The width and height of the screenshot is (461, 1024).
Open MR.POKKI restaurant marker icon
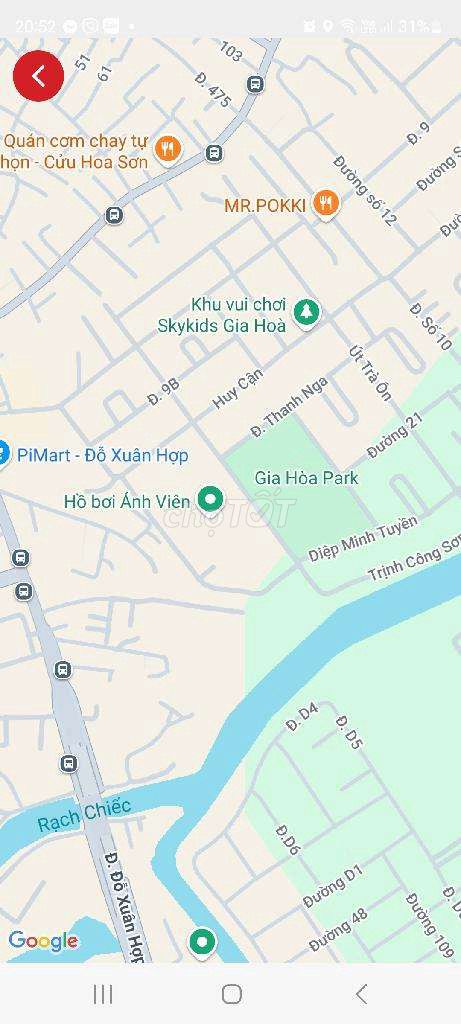click(325, 203)
